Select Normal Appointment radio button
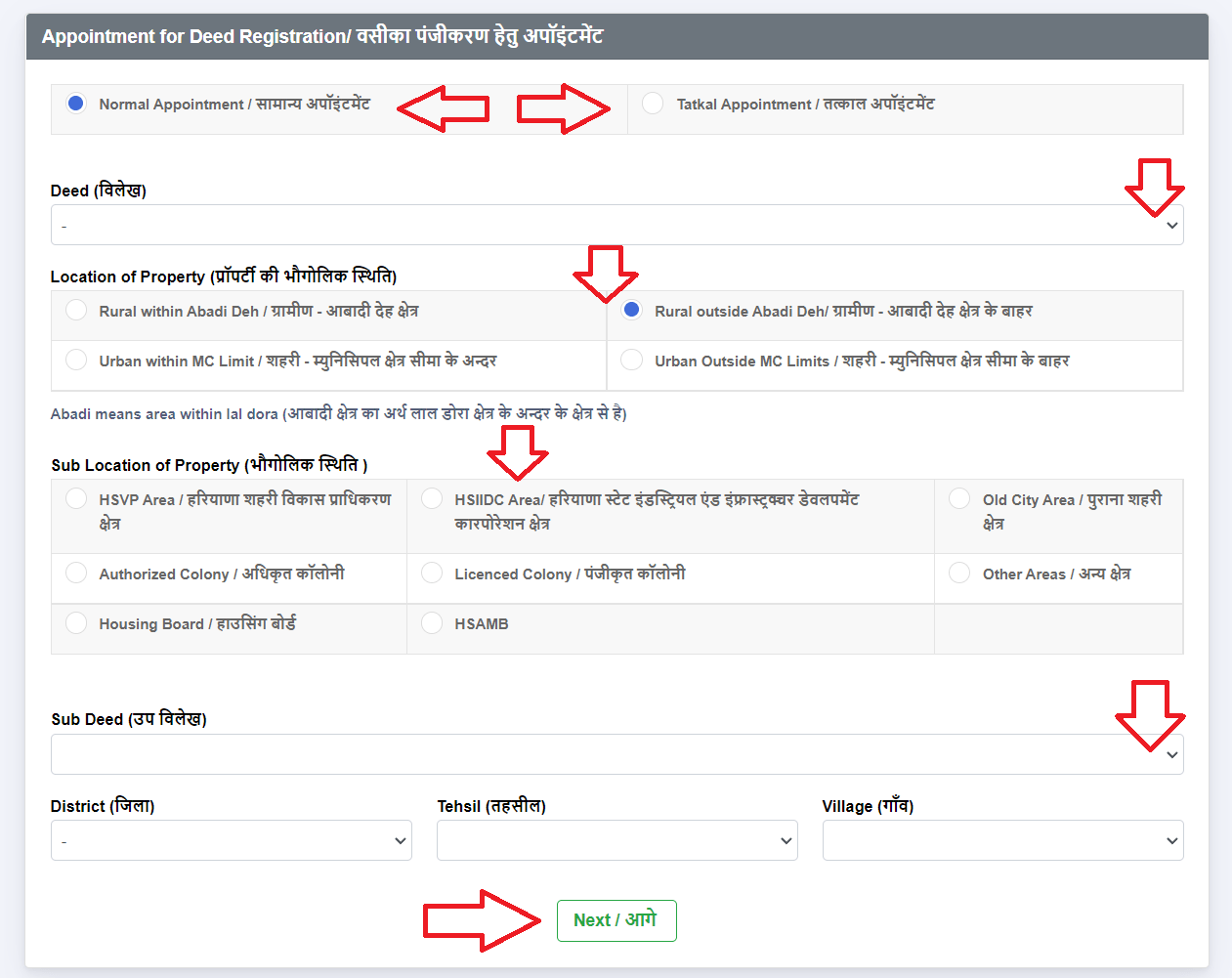This screenshot has width=1232, height=978. coord(76,104)
